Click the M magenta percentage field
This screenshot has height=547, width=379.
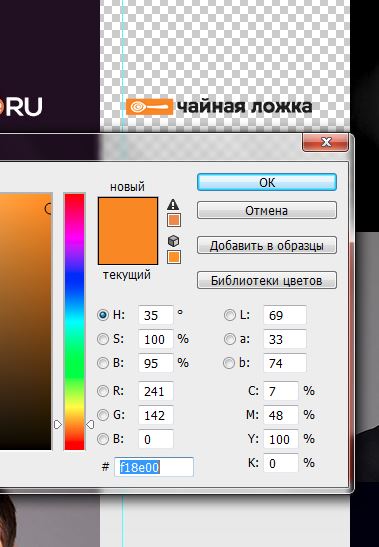tap(281, 415)
